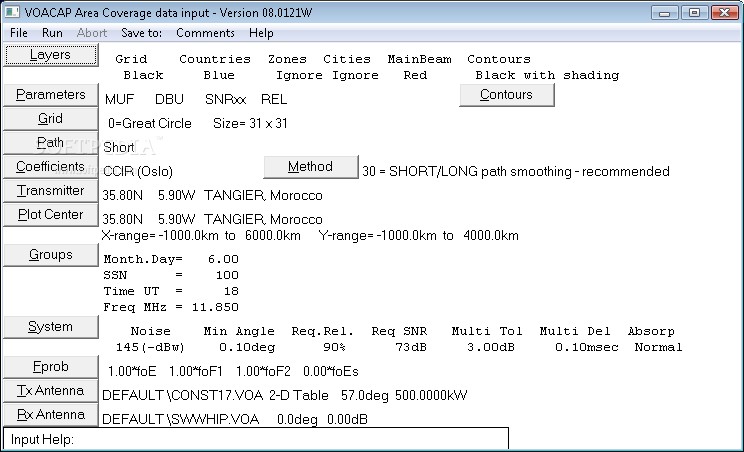
Task: Click the Transmitter button
Action: point(50,191)
